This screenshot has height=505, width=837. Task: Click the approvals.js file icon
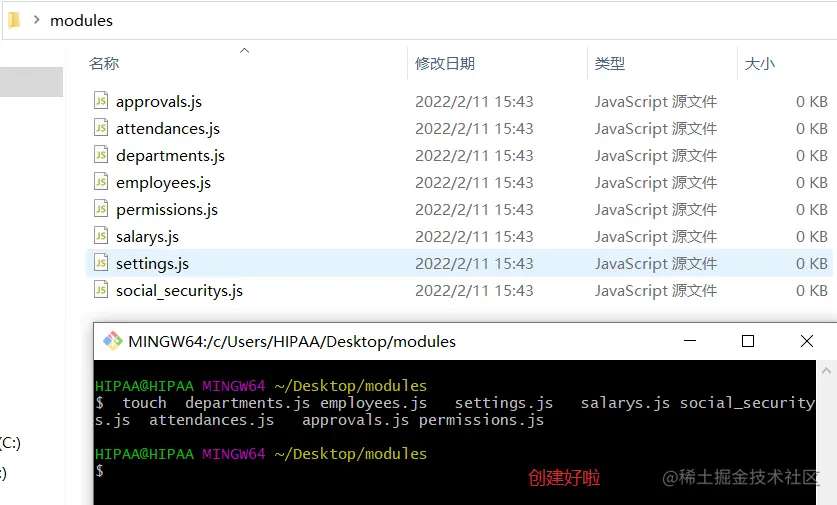tap(101, 101)
